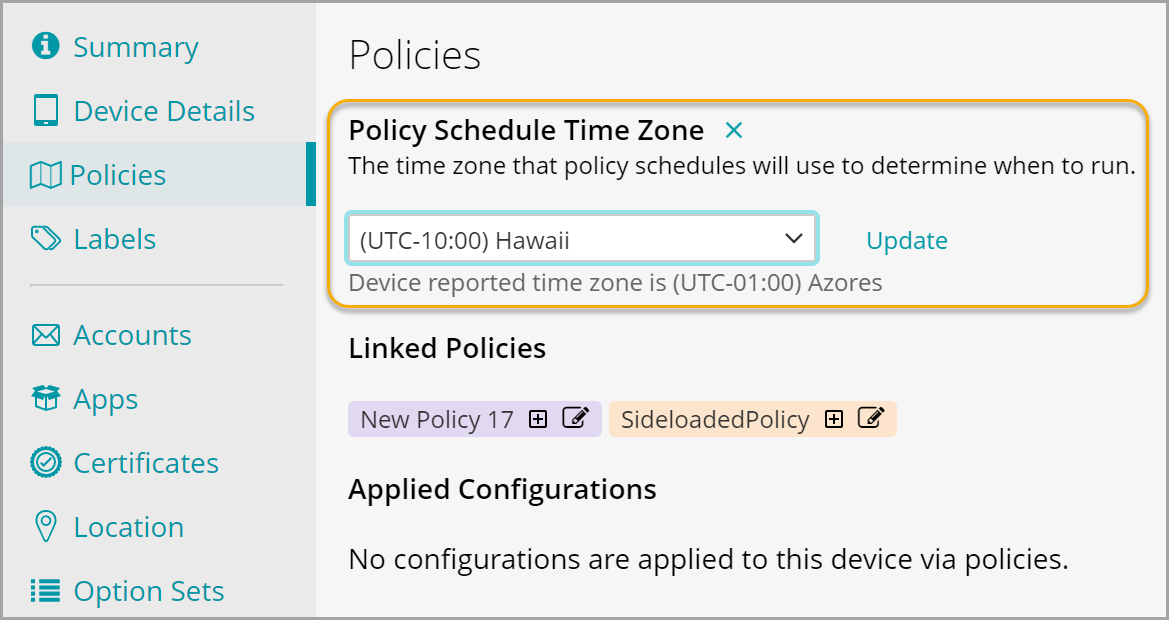Expand SideloadedPolicy details
1169x620 pixels.
[834, 419]
